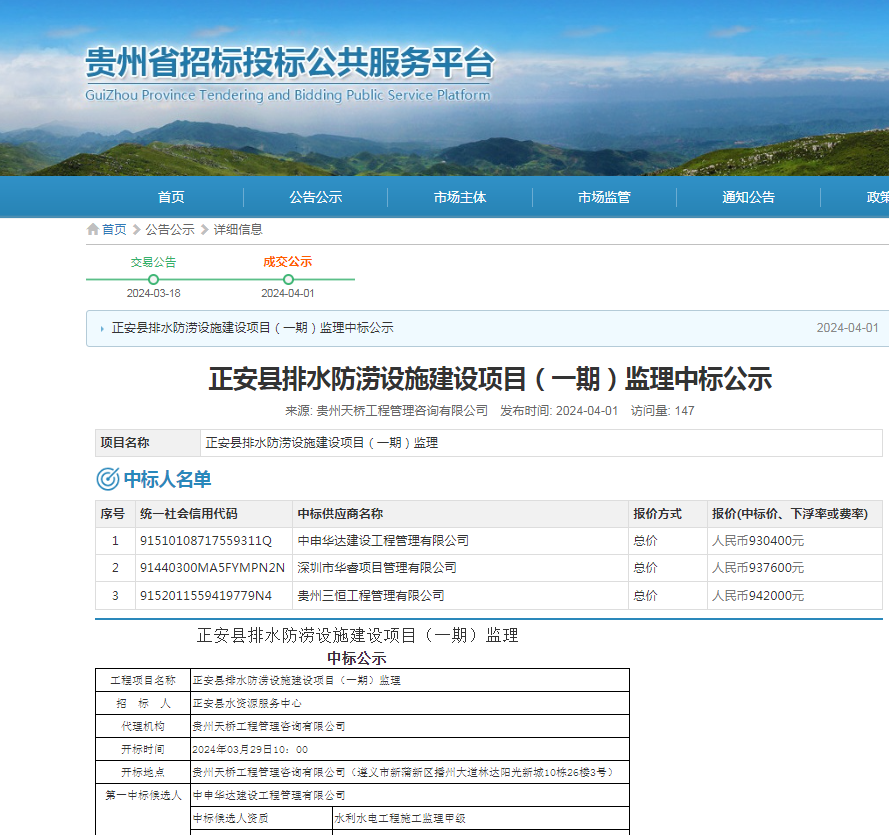Open 通知公告 navigation item
The image size is (889, 835).
(x=748, y=197)
